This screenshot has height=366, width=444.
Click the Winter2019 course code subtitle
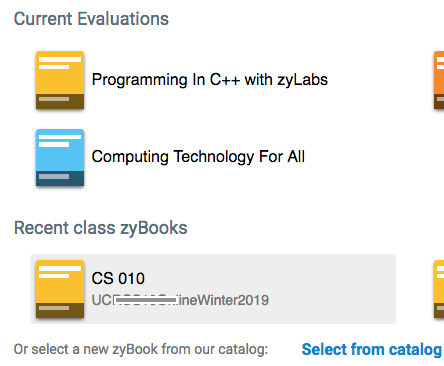point(180,300)
